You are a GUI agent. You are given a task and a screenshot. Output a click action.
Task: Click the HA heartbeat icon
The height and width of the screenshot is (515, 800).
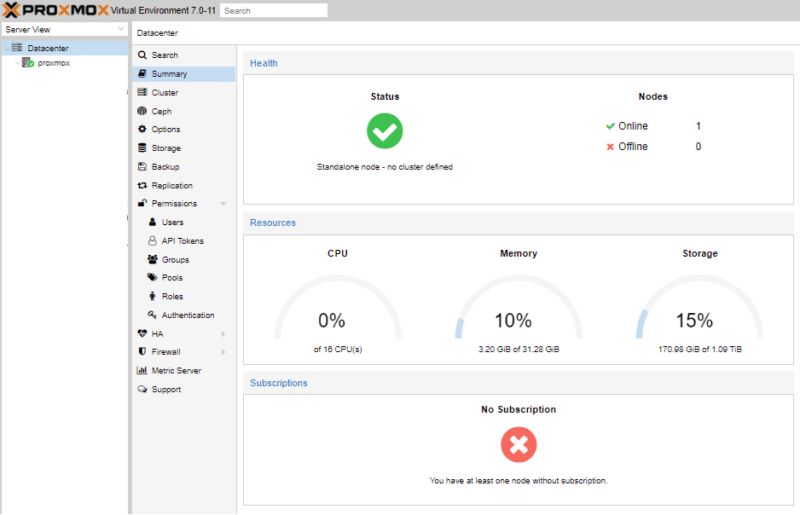pyautogui.click(x=143, y=333)
